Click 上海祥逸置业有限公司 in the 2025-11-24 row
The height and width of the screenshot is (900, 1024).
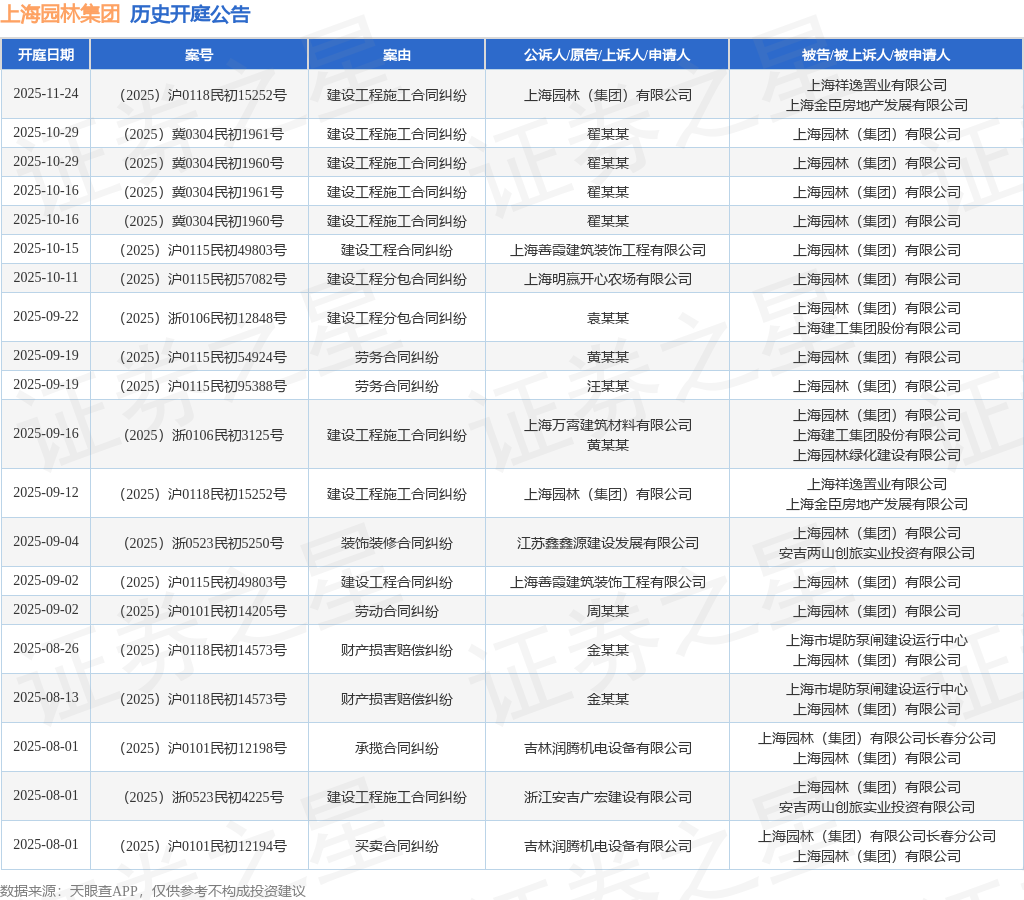(876, 85)
